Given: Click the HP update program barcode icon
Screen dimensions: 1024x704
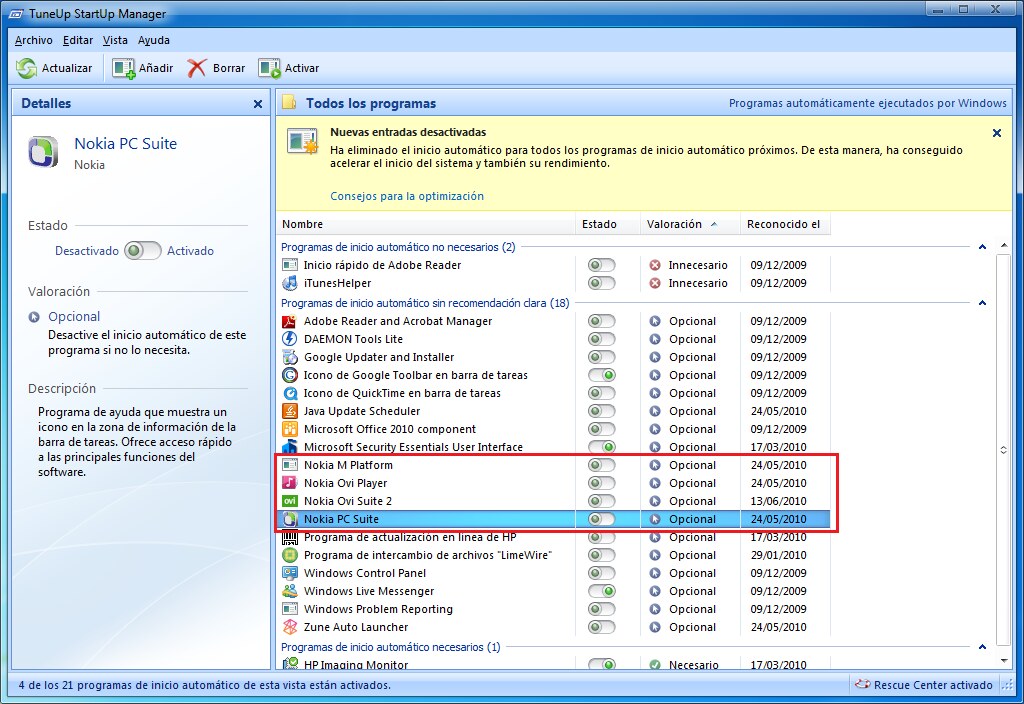Looking at the screenshot, I should (x=289, y=537).
